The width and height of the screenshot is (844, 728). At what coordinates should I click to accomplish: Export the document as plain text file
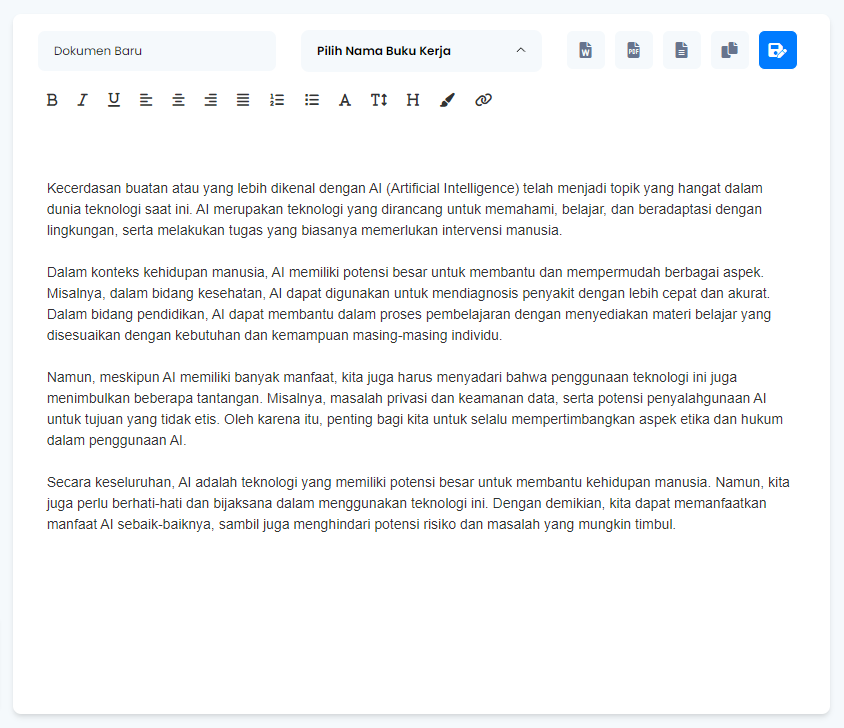681,50
